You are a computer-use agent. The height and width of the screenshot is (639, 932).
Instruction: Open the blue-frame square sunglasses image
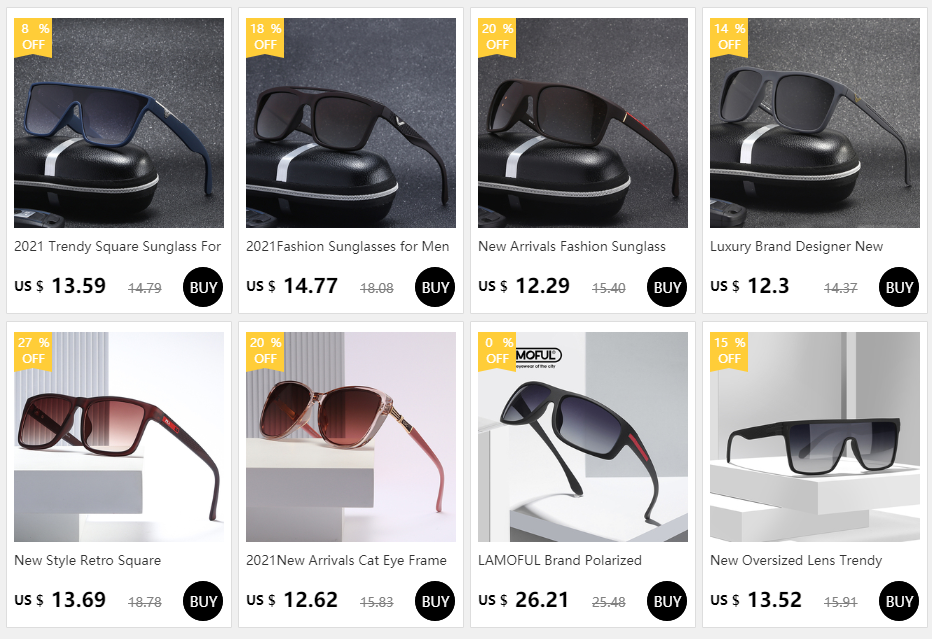119,122
